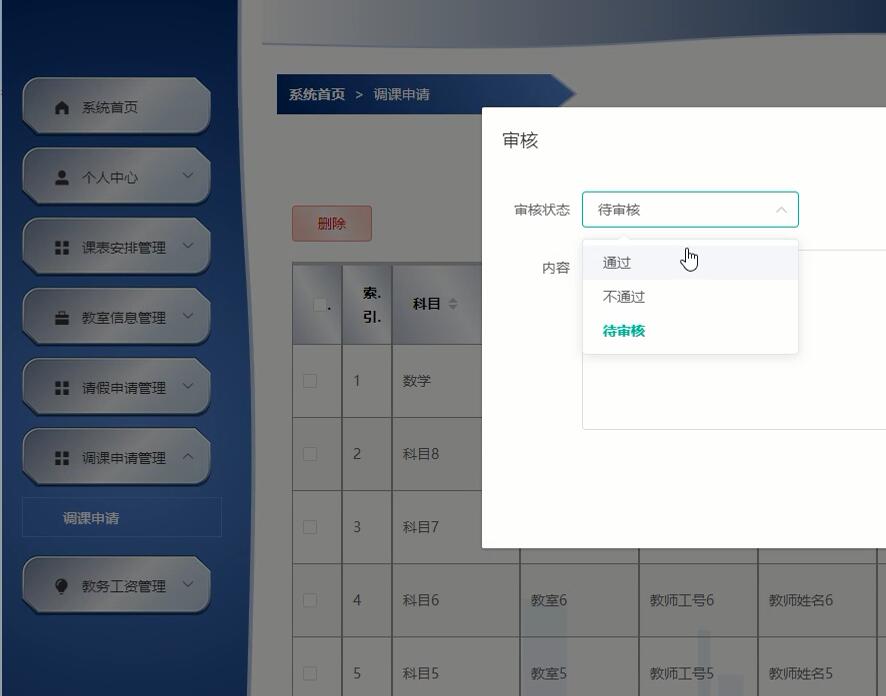
Task: Collapse the 调课申请管理 menu chevron
Action: point(188,456)
